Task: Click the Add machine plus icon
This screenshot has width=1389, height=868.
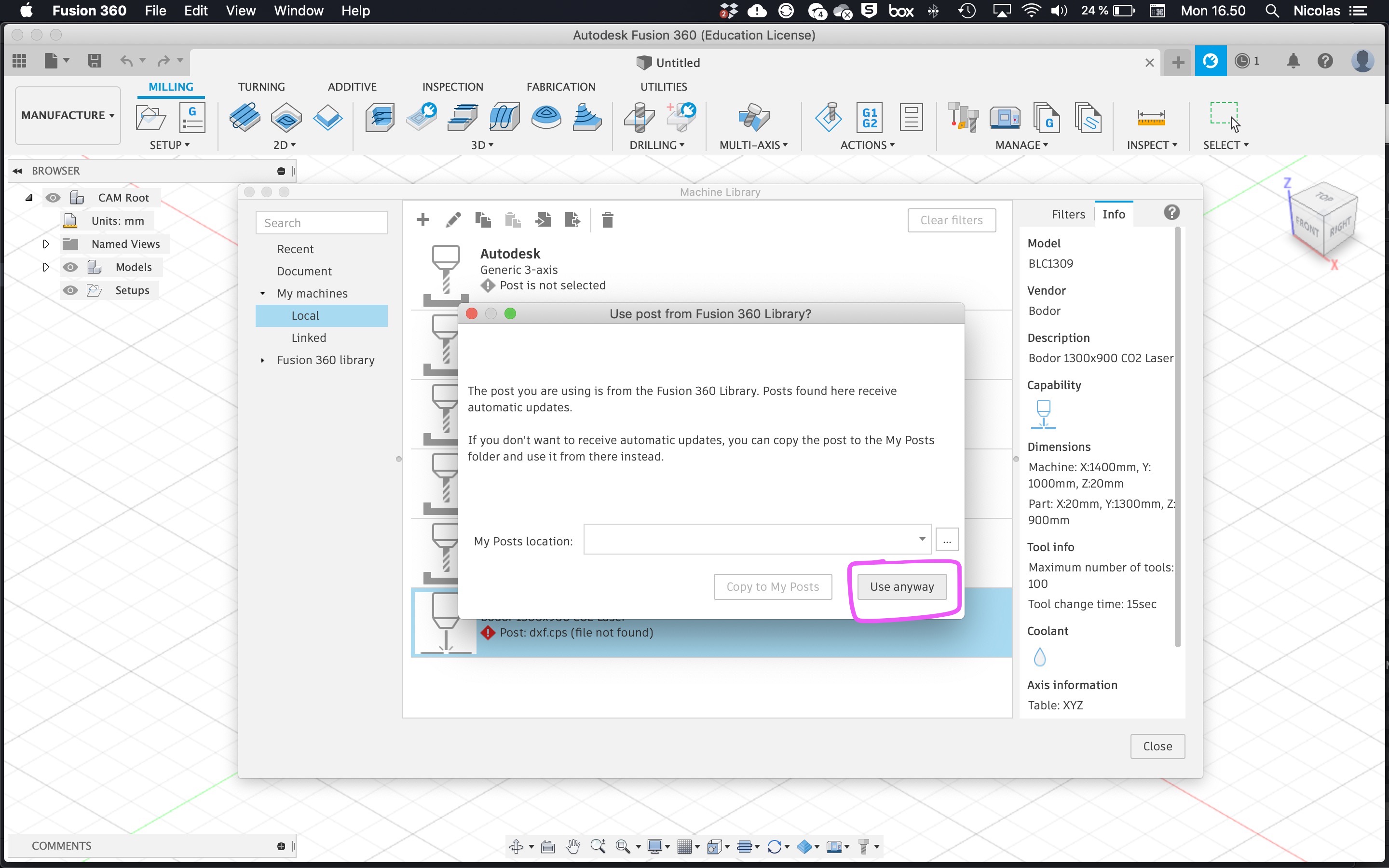Action: 423,220
